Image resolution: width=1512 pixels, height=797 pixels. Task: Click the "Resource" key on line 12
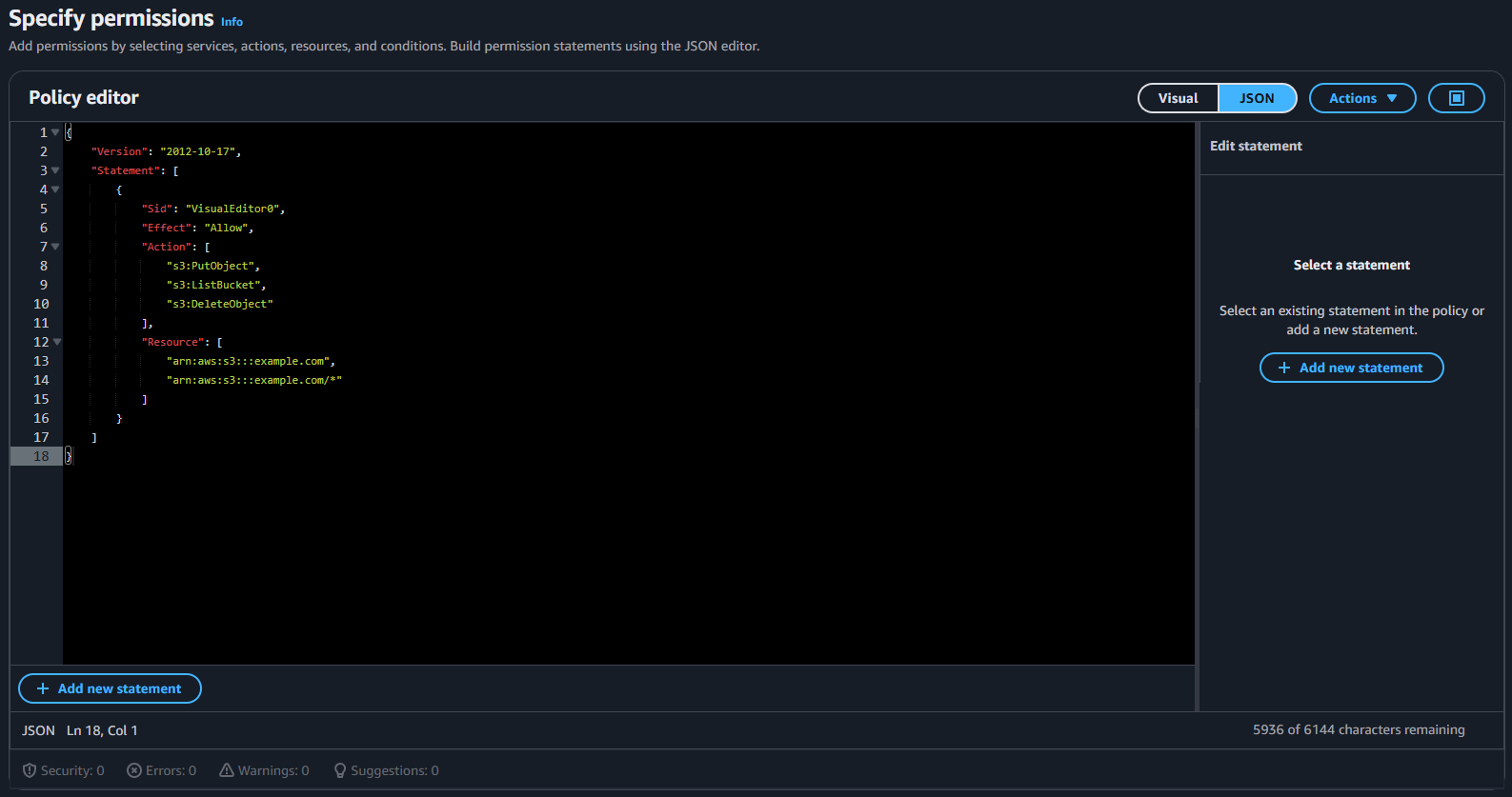[172, 342]
